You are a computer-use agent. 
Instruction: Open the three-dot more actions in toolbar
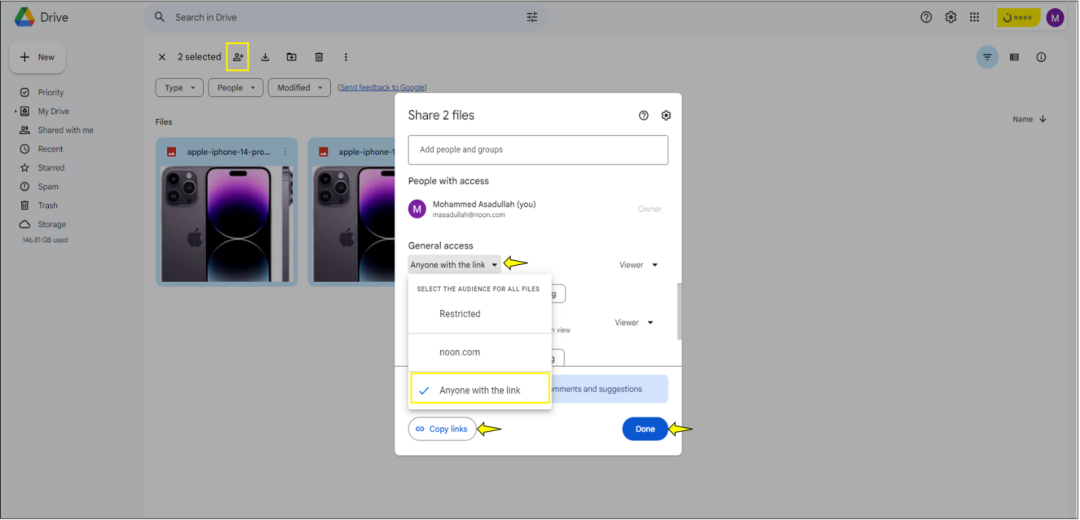tap(346, 57)
